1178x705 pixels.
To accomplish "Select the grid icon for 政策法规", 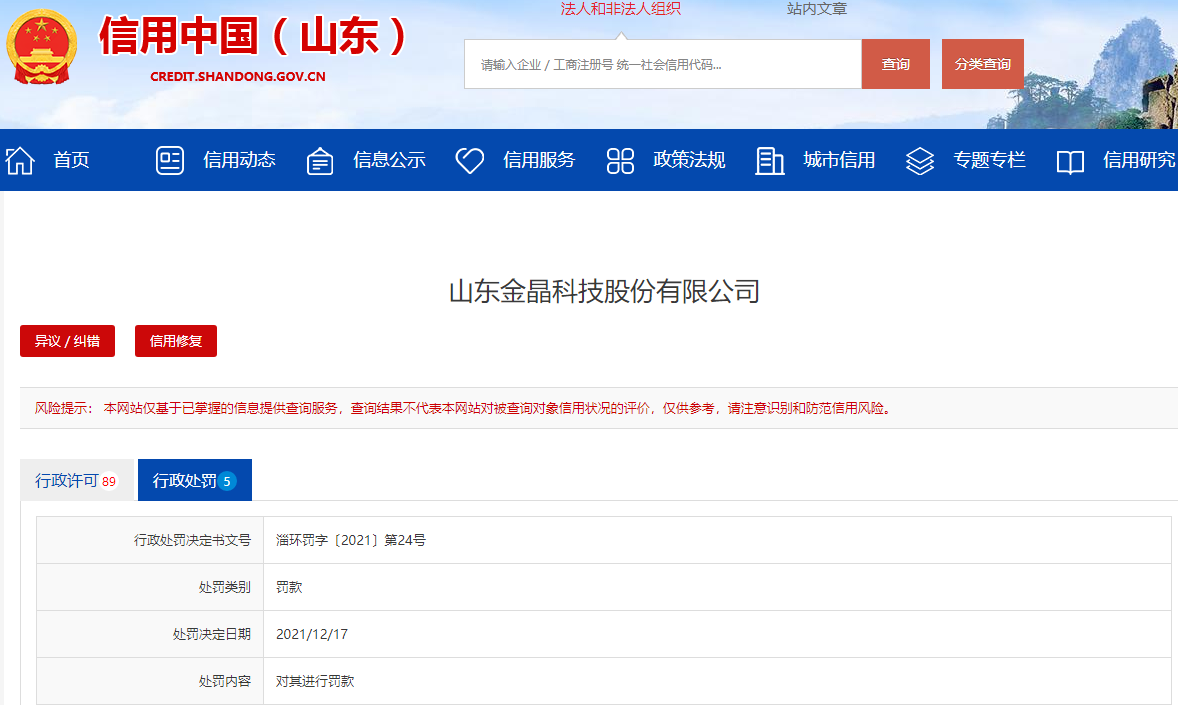I will pyautogui.click(x=619, y=159).
